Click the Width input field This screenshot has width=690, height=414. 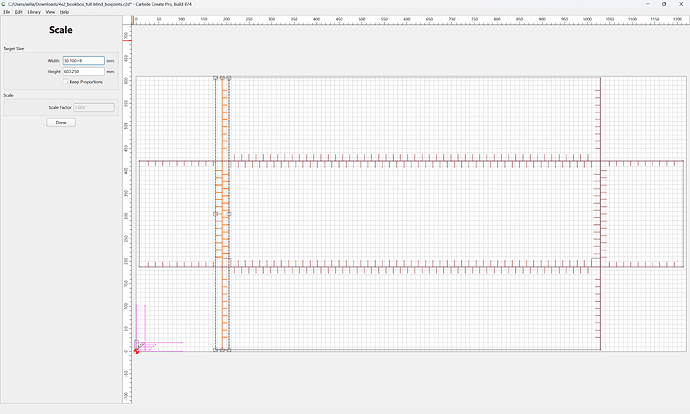tap(84, 61)
